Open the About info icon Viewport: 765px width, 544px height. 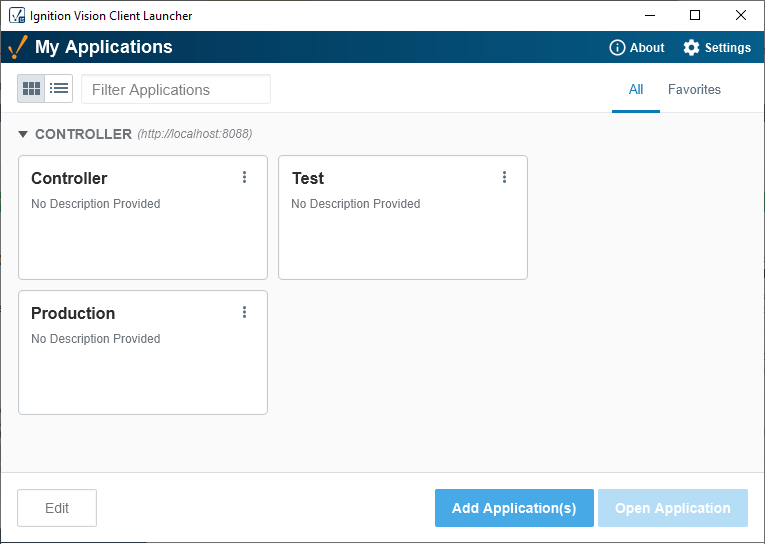[617, 48]
